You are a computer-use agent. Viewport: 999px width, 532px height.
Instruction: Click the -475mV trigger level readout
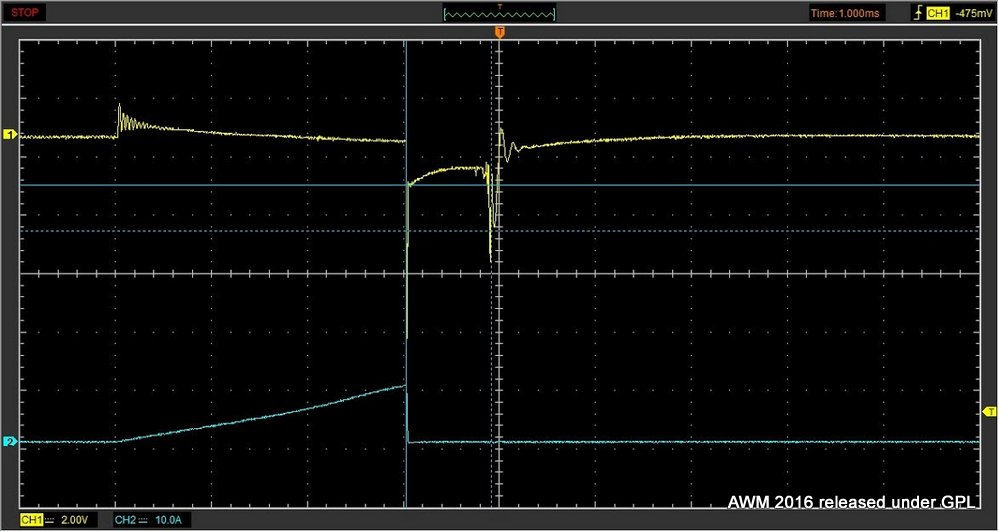pyautogui.click(x=971, y=13)
